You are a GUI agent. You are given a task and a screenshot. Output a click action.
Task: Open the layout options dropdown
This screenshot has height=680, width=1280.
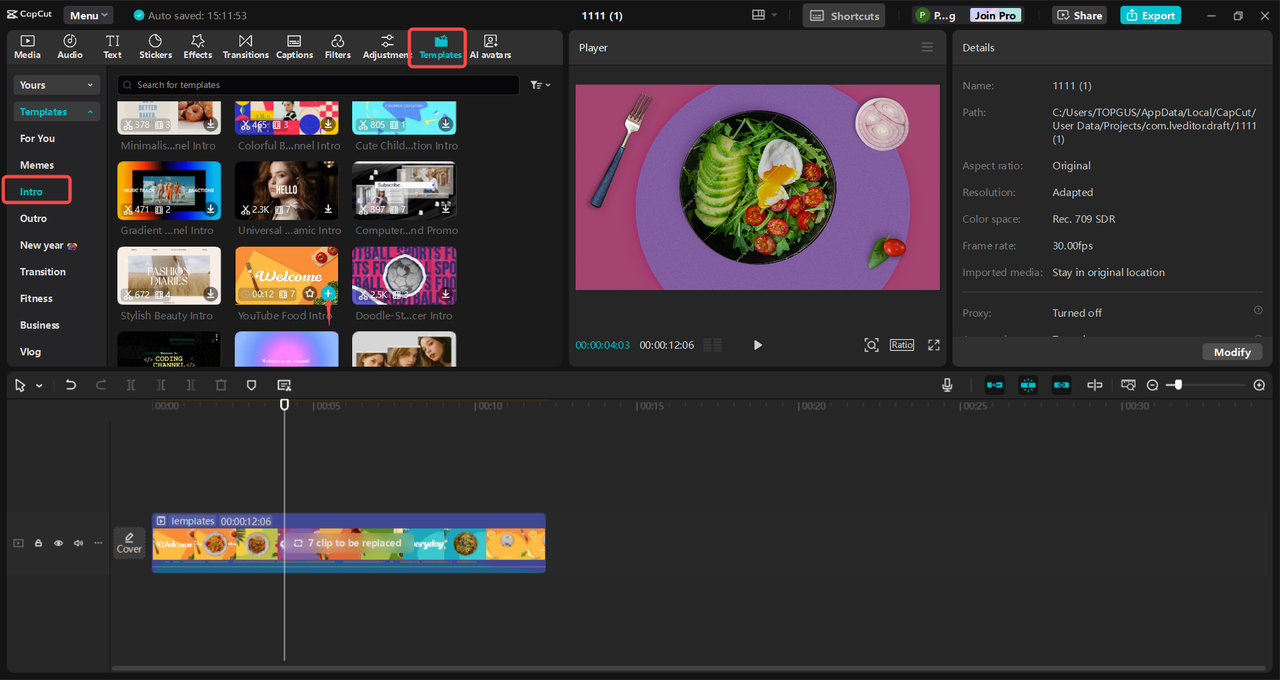[764, 15]
